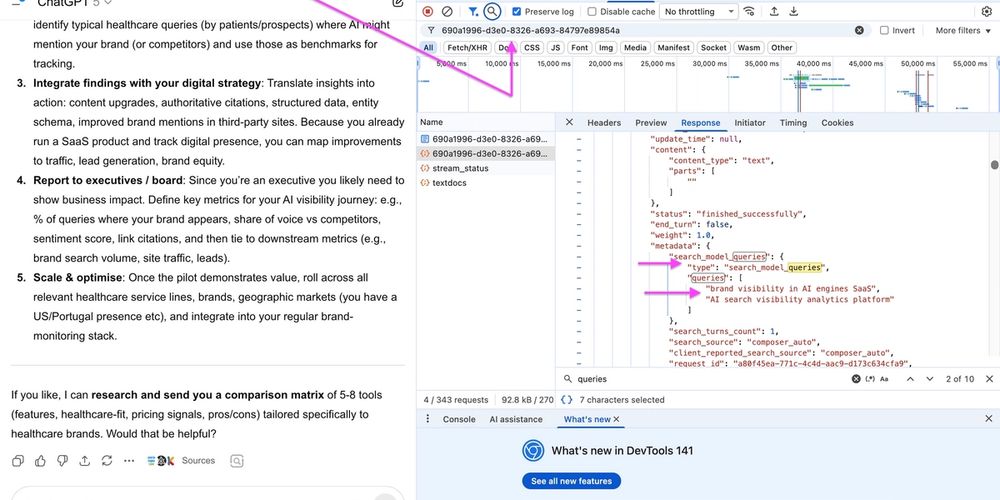Filter requests by Media type
This screenshot has width=1000, height=500.
(635, 48)
